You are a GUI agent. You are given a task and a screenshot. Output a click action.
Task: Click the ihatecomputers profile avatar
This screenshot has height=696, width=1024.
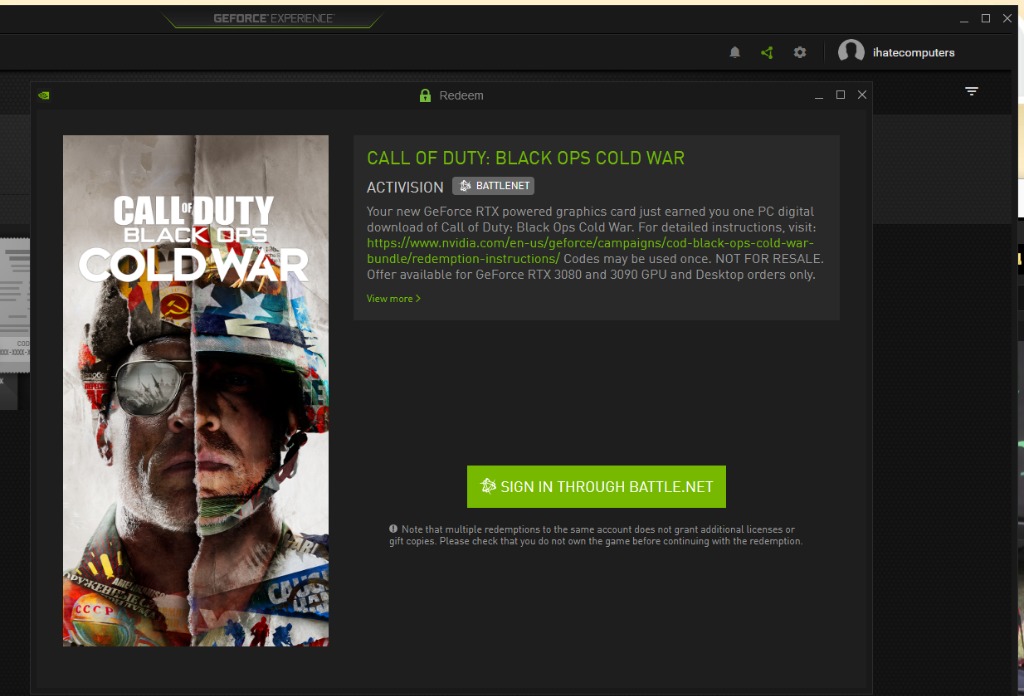[851, 51]
